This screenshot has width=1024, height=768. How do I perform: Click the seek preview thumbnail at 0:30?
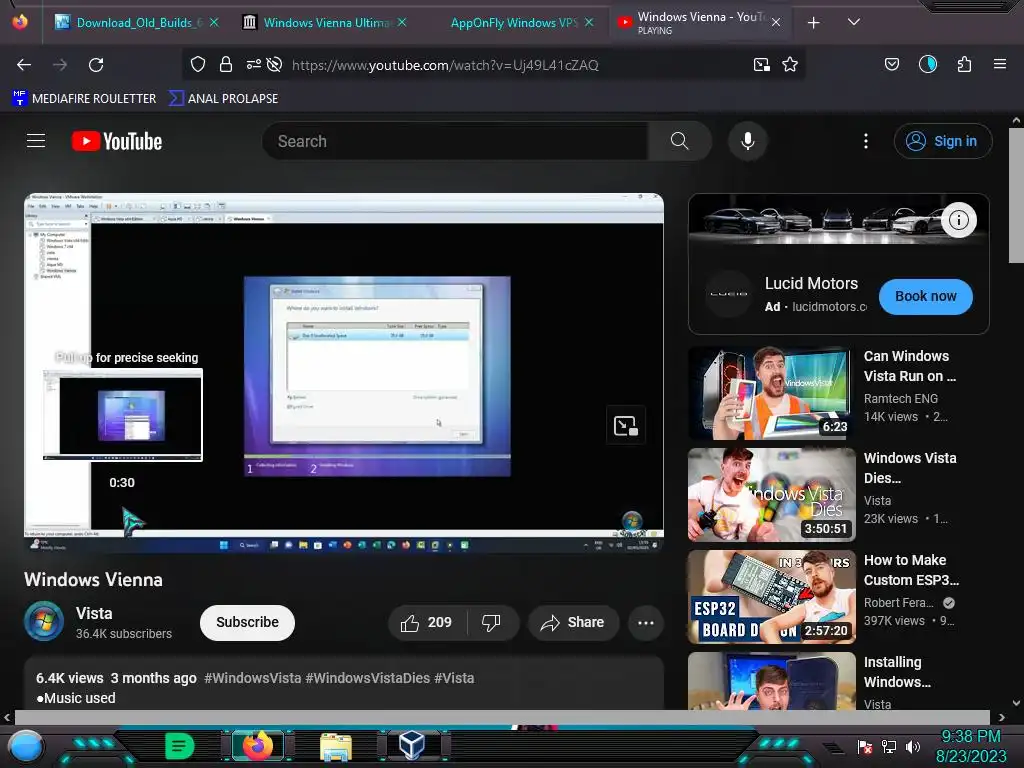click(x=123, y=415)
